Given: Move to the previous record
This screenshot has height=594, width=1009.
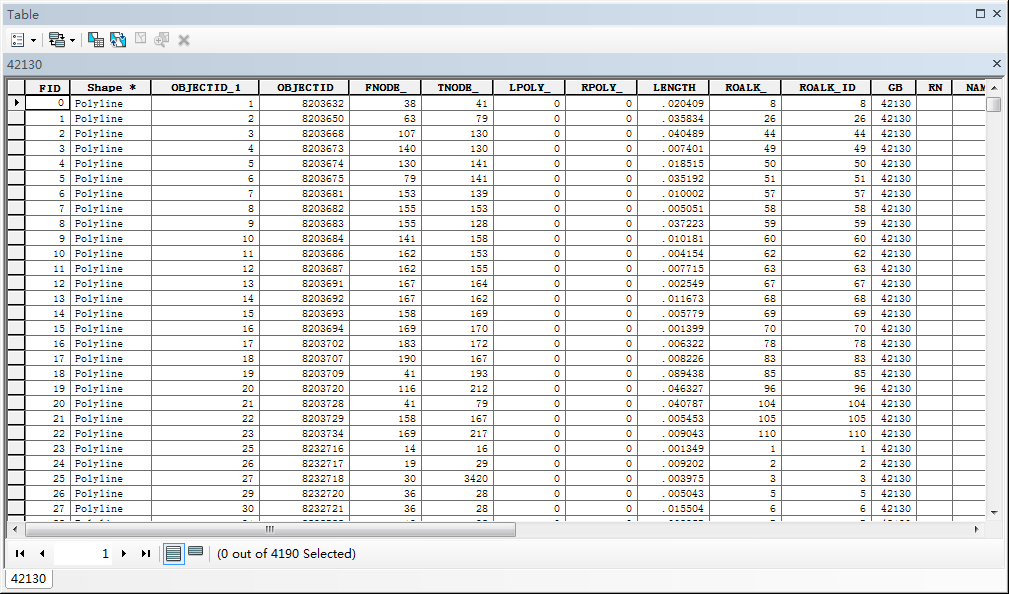Looking at the screenshot, I should tap(42, 553).
